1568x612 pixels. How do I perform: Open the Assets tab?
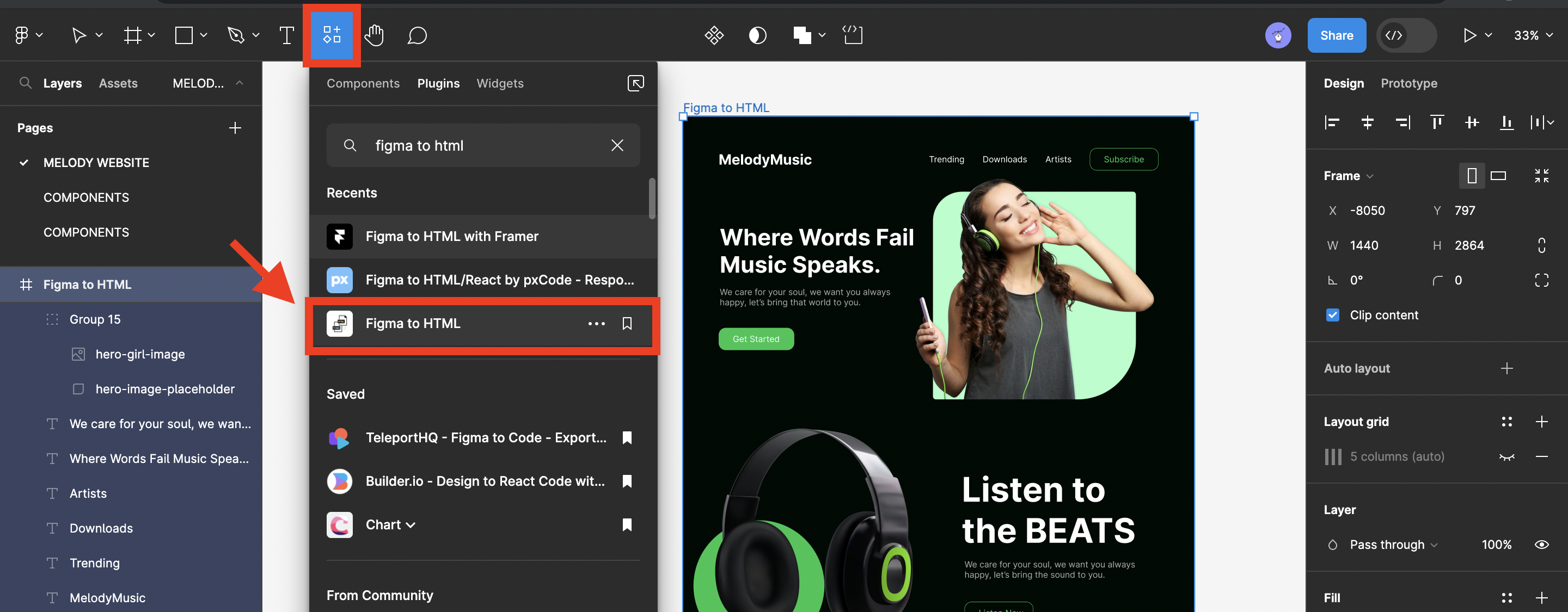point(118,83)
